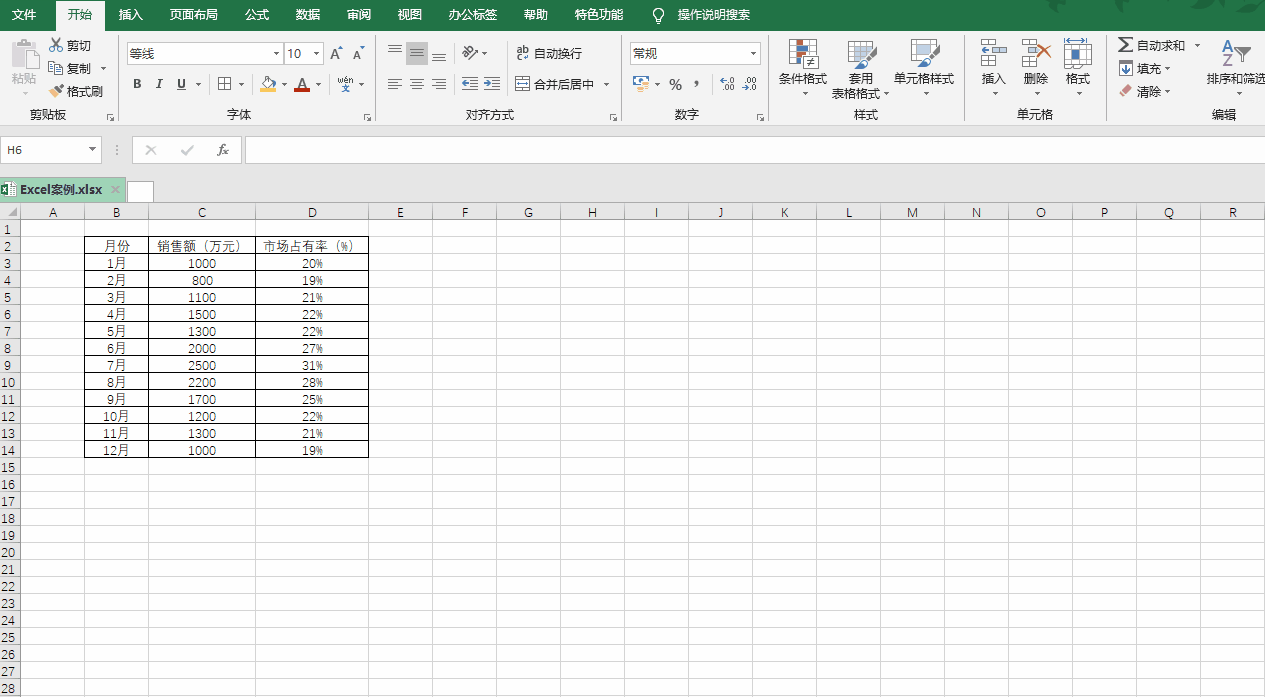Click the percent style icon
The image size is (1265, 697).
(x=675, y=85)
